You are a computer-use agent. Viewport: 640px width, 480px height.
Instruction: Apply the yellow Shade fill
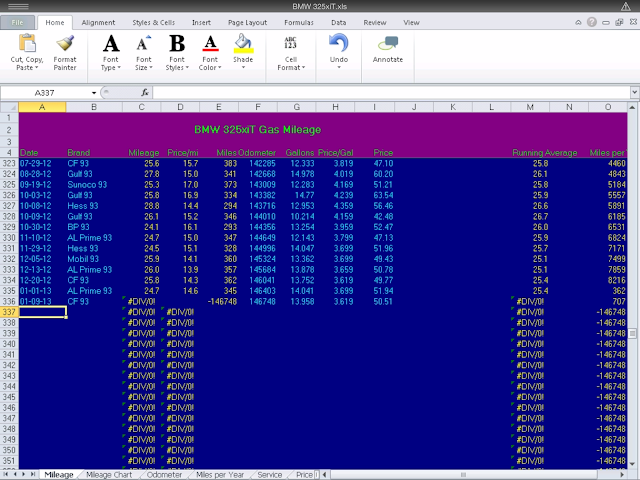pos(243,44)
